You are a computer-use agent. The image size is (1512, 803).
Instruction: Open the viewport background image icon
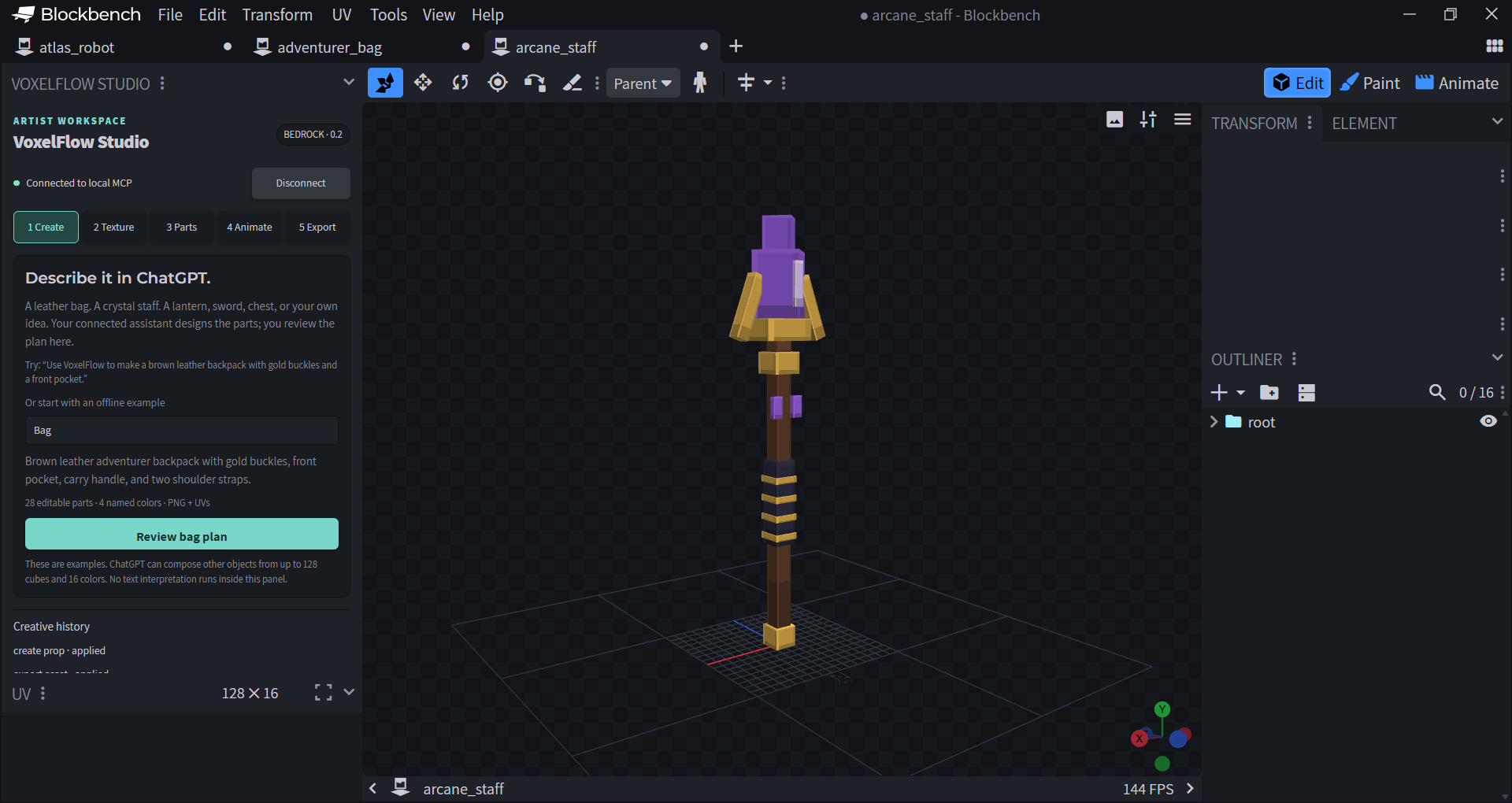point(1114,120)
